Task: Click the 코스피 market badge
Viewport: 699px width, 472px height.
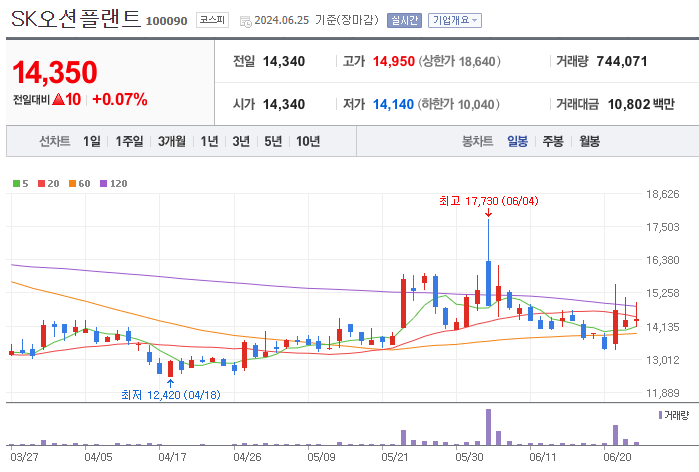Action: [x=212, y=20]
